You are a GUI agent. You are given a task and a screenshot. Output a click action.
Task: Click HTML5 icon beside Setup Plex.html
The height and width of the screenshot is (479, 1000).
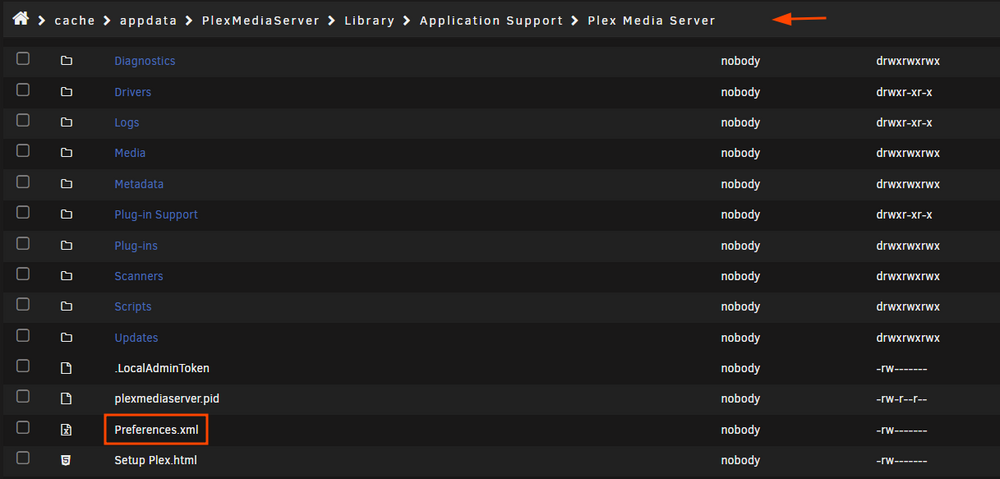pyautogui.click(x=66, y=460)
